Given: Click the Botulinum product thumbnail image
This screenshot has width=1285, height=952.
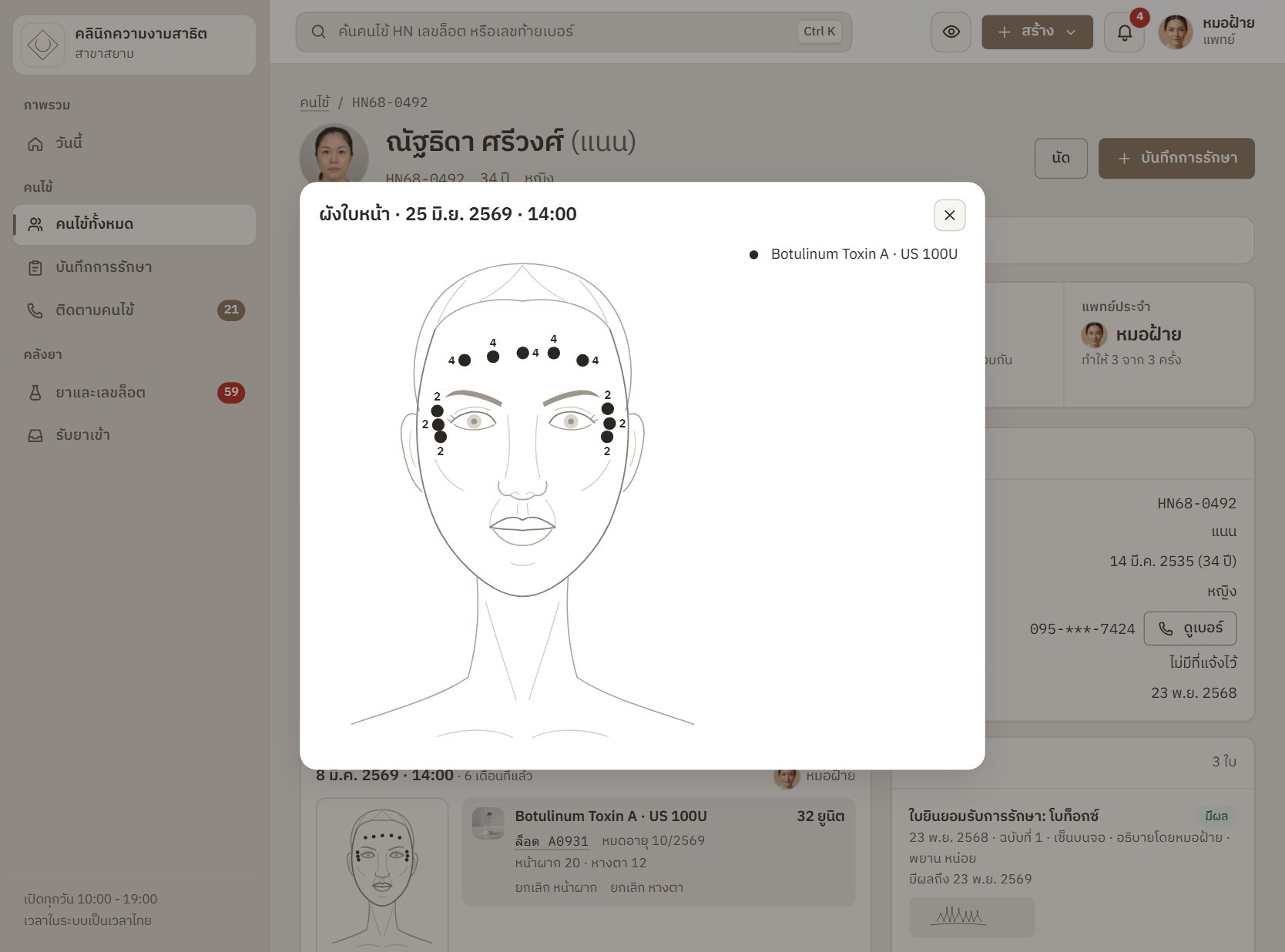Looking at the screenshot, I should [x=488, y=823].
